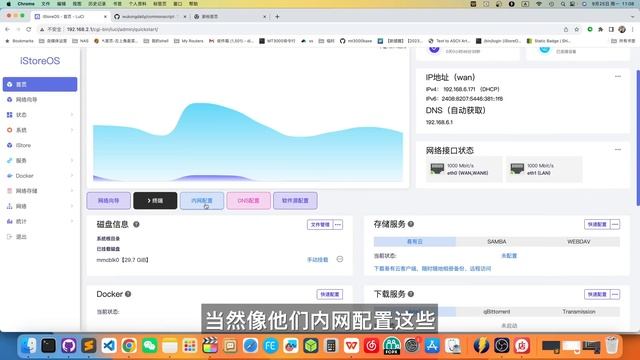The image size is (640, 360).
Task: Open more options in 下载服务 card
Action: [x=615, y=294]
